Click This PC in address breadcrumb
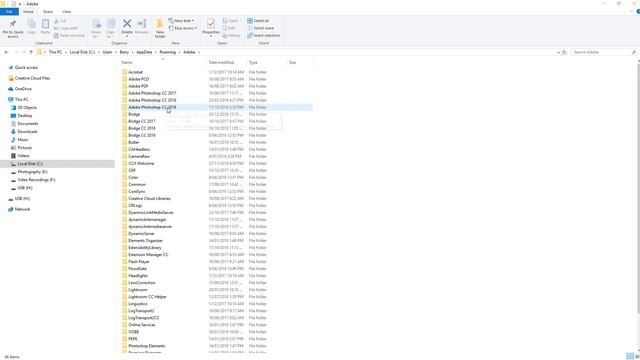This screenshot has height=360, width=640. (x=56, y=52)
